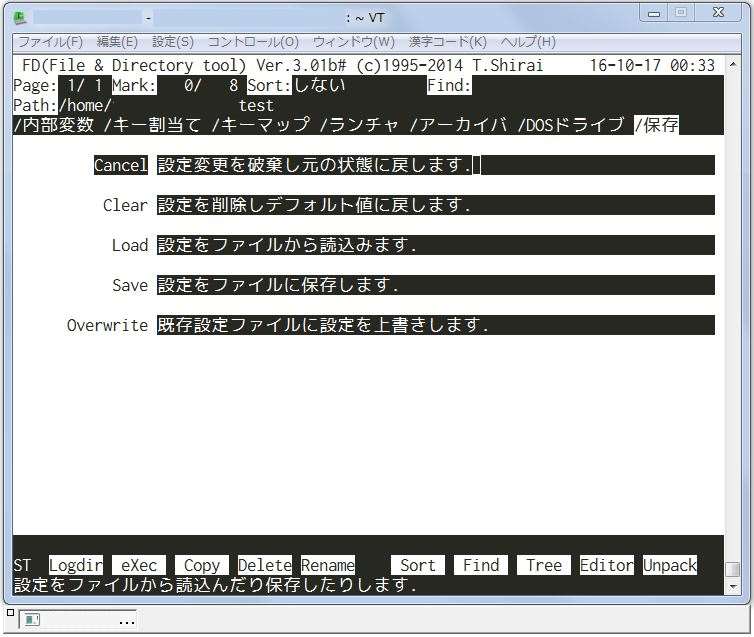Screen dimensions: 754x637
Task: Click the Unpack function key label
Action: tap(669, 565)
